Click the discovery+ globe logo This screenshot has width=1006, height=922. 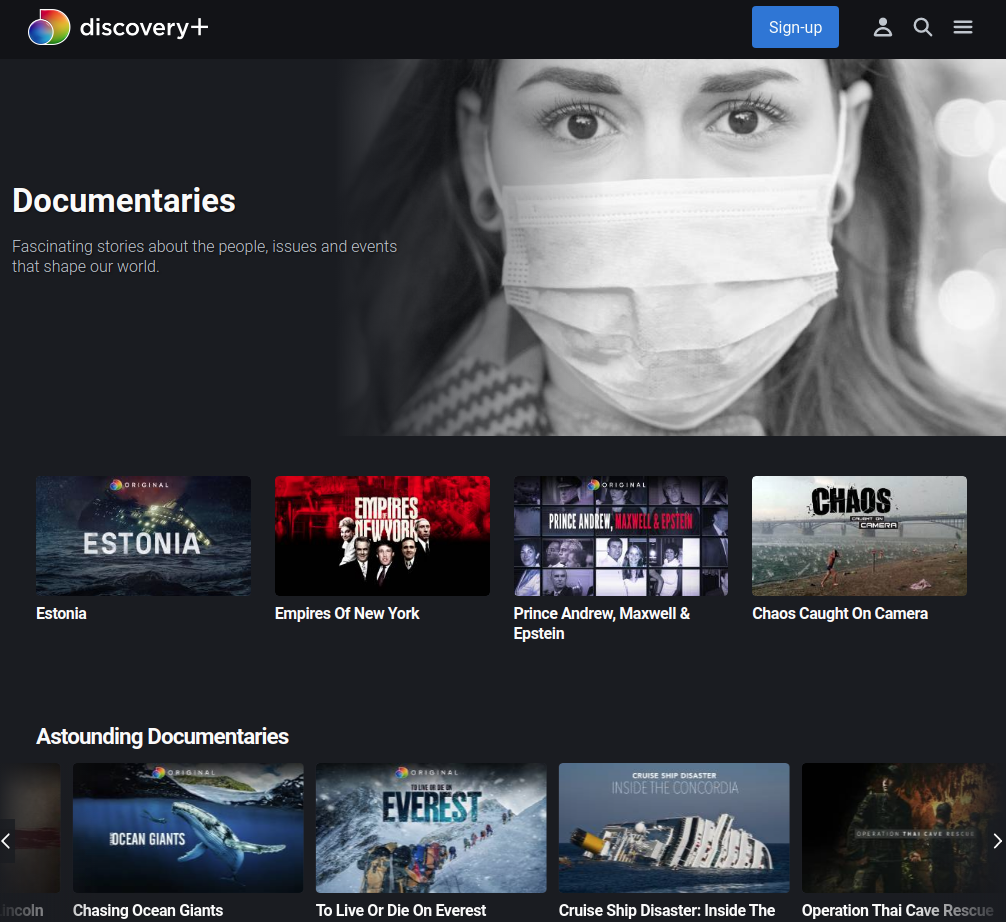tap(49, 27)
